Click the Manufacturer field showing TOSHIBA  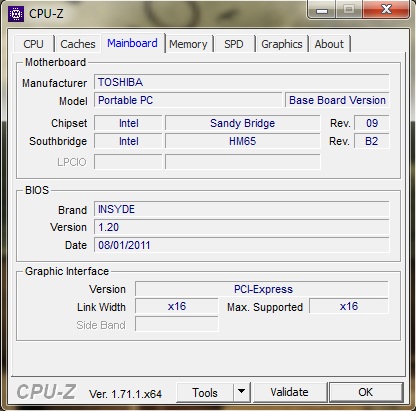click(x=241, y=82)
